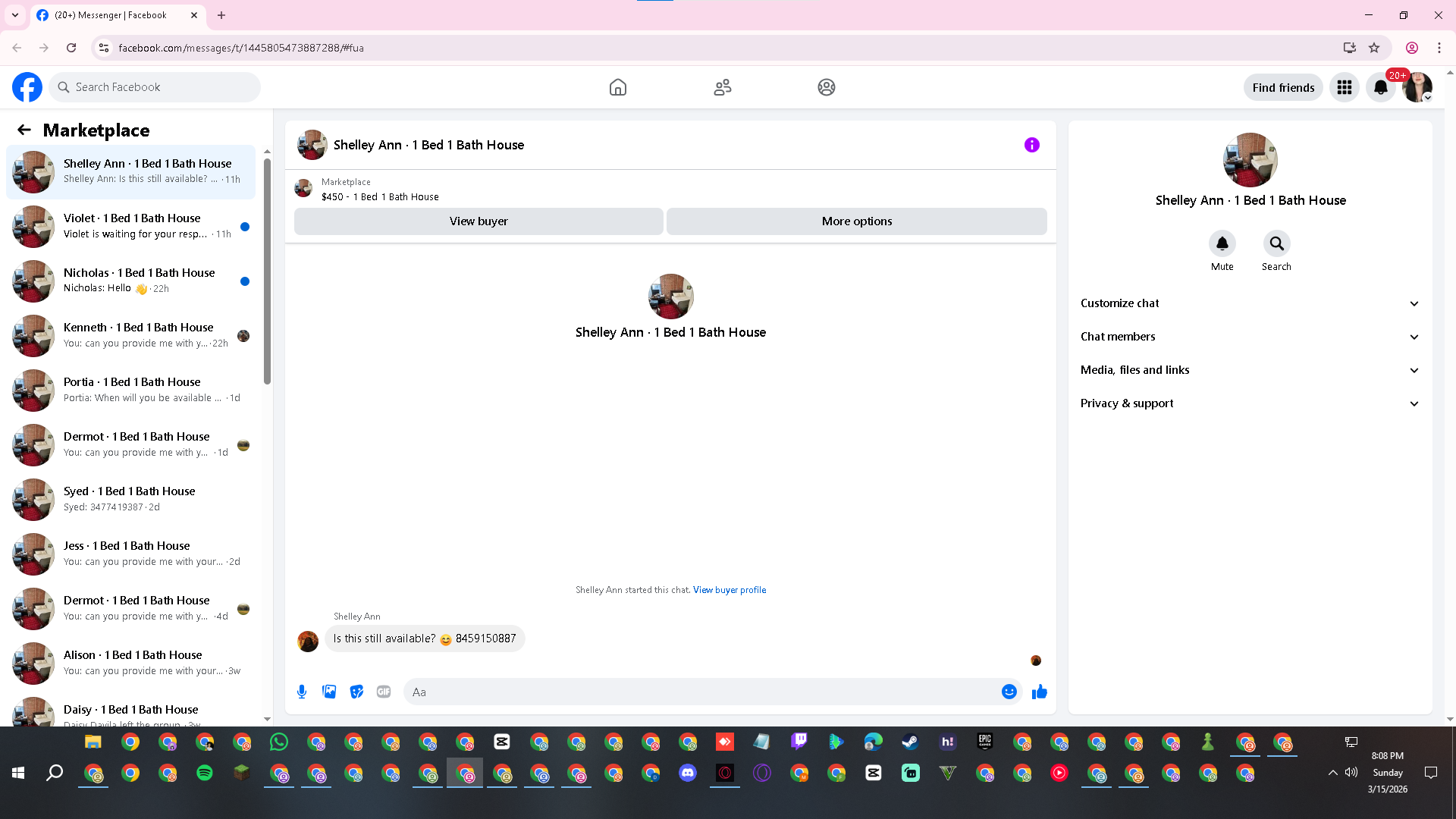The image size is (1456, 819).
Task: Open the tab search dropdown arrow
Action: click(x=15, y=15)
